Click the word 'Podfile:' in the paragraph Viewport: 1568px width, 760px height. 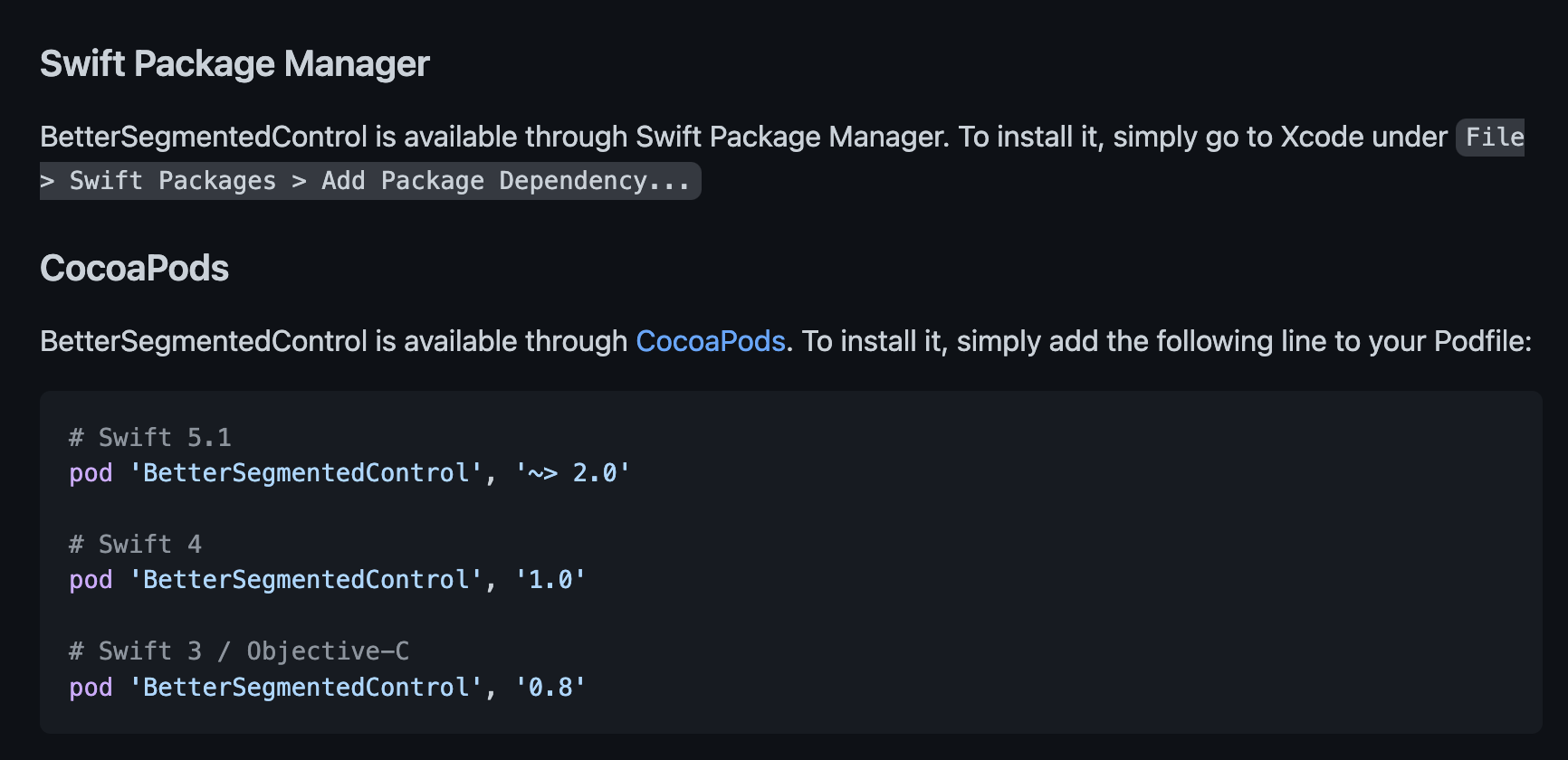tap(1483, 341)
